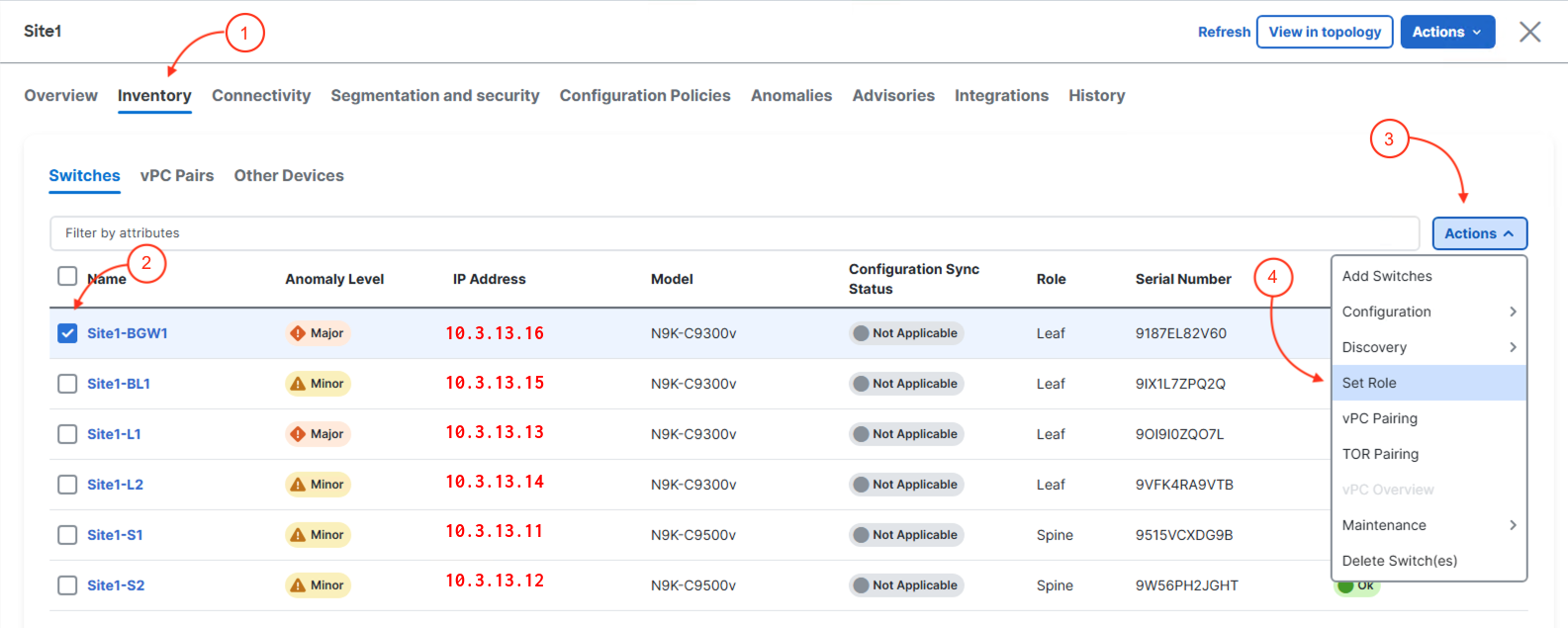Open the Site1-S2 switch link
The image size is (1568, 628).
click(x=116, y=585)
